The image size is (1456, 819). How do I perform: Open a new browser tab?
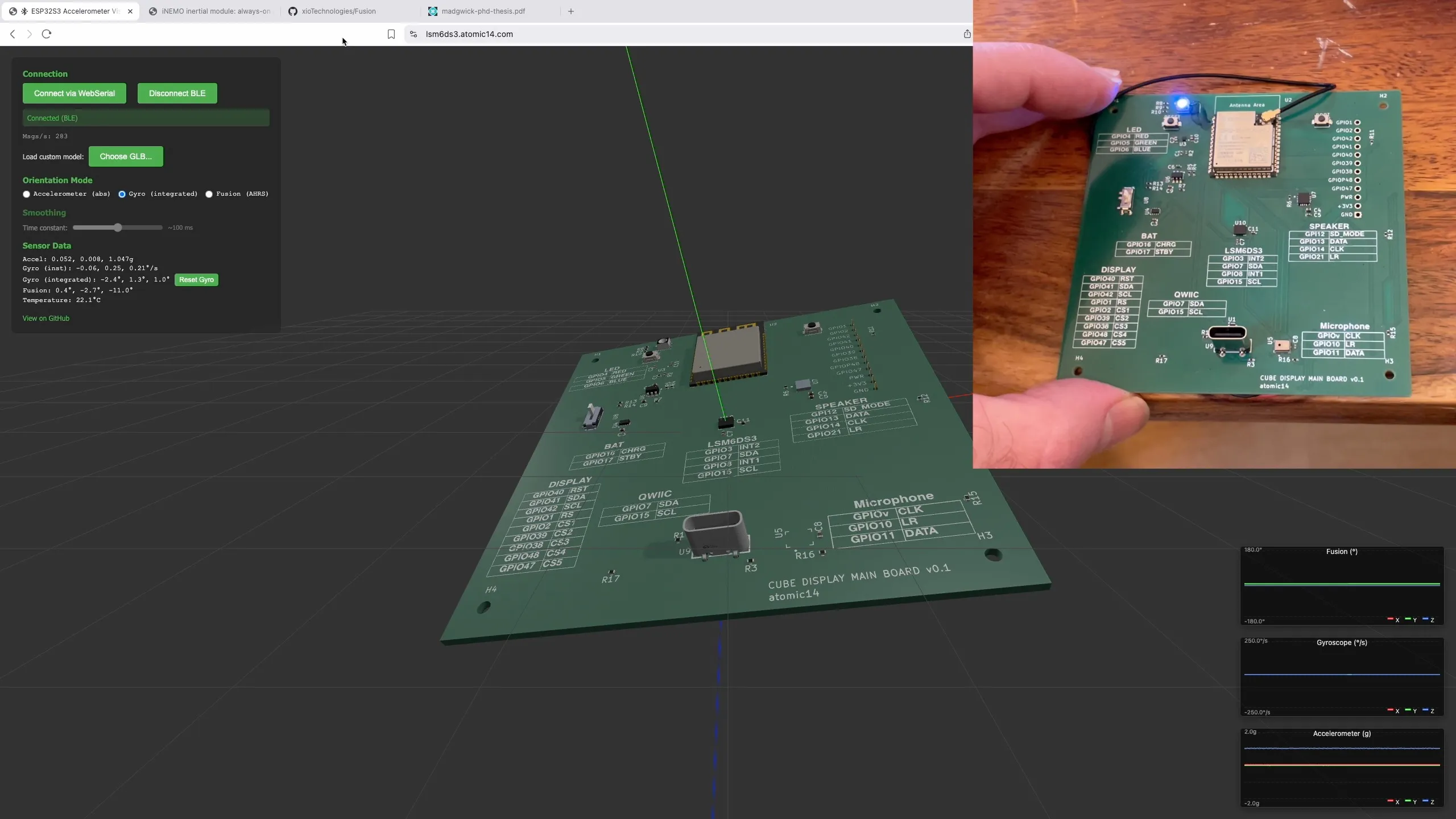pyautogui.click(x=571, y=11)
